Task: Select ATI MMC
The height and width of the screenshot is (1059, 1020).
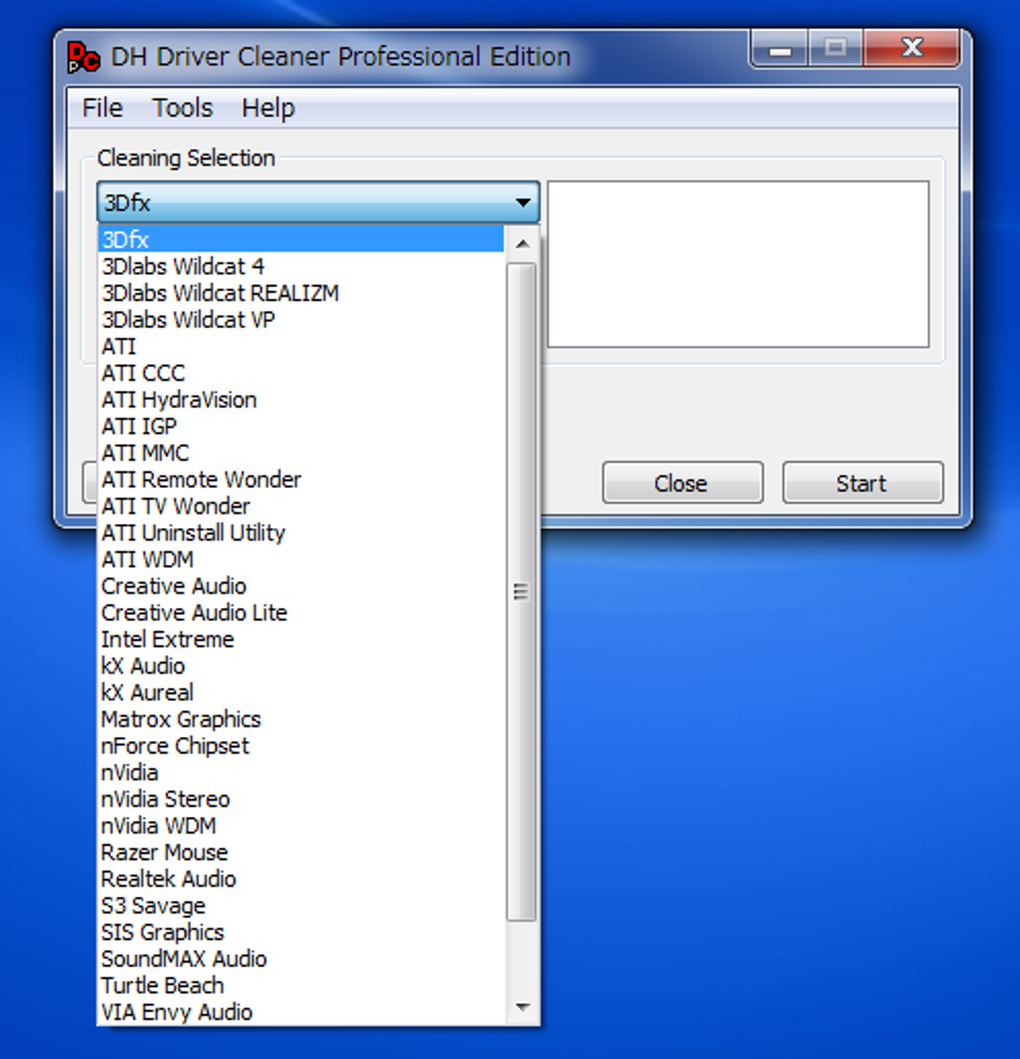Action: (x=301, y=453)
